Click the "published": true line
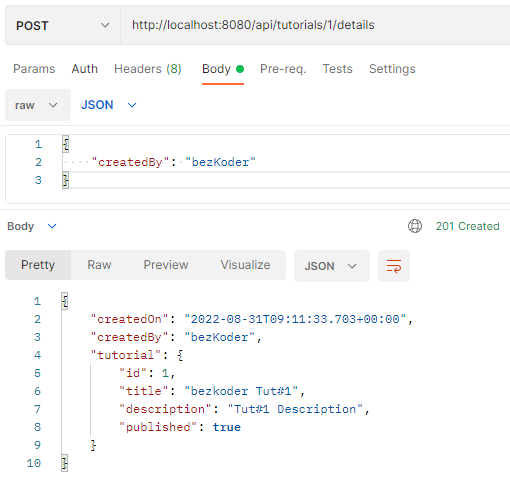Image resolution: width=510 pixels, height=480 pixels. point(180,427)
